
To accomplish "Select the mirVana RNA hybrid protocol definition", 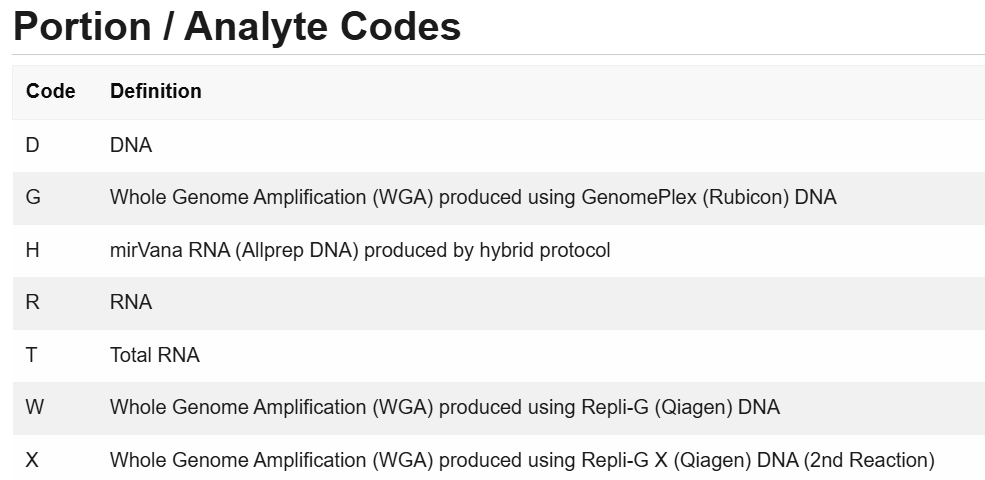I will 360,250.
